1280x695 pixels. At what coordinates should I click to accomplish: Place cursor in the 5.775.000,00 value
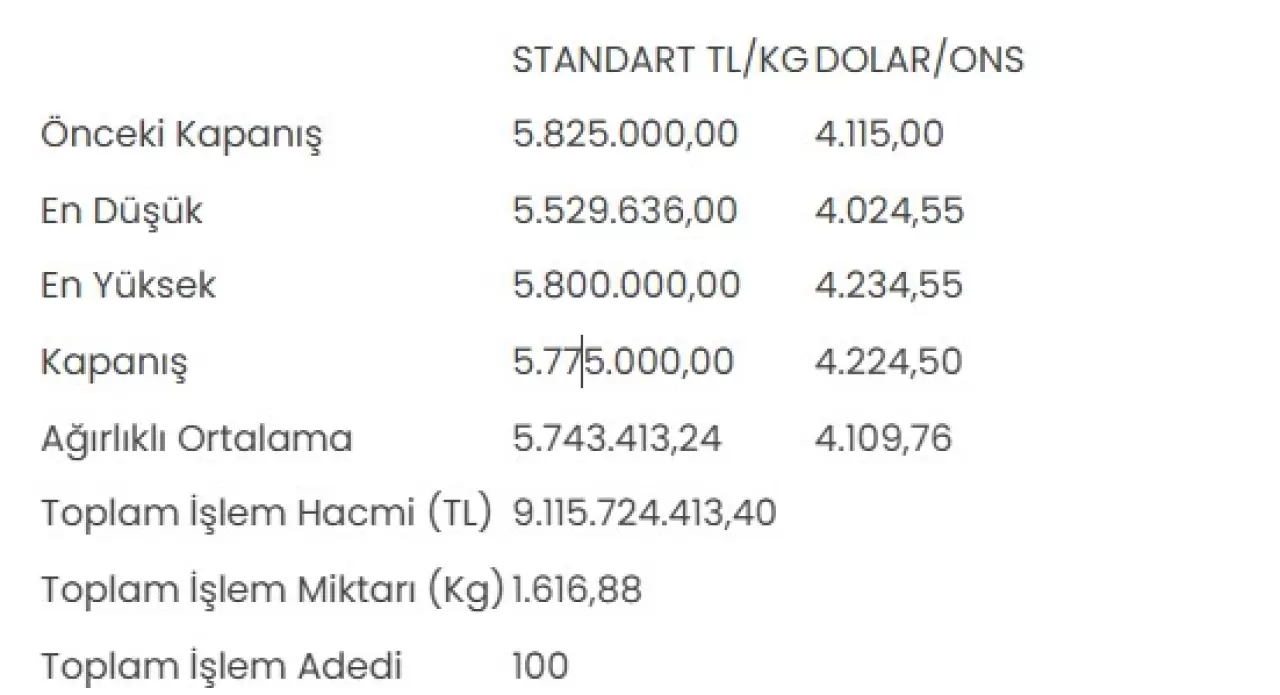623,361
